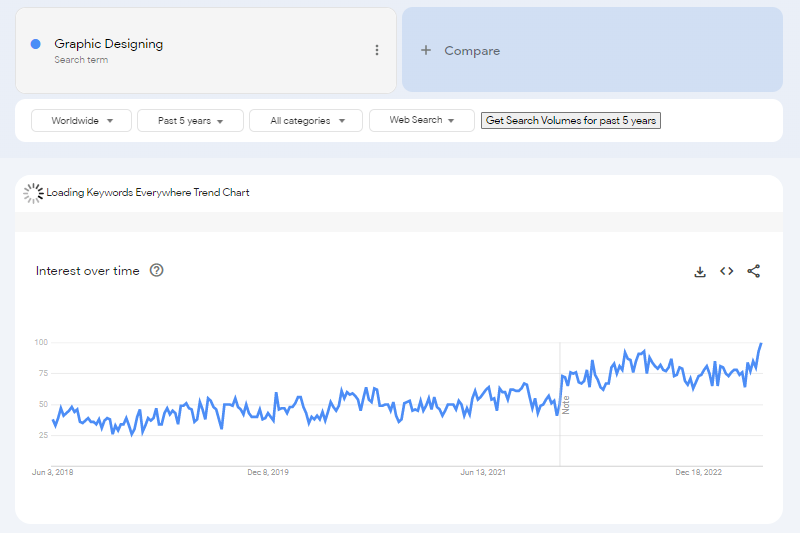
Task: Click the Interest over time heading
Action: point(88,271)
